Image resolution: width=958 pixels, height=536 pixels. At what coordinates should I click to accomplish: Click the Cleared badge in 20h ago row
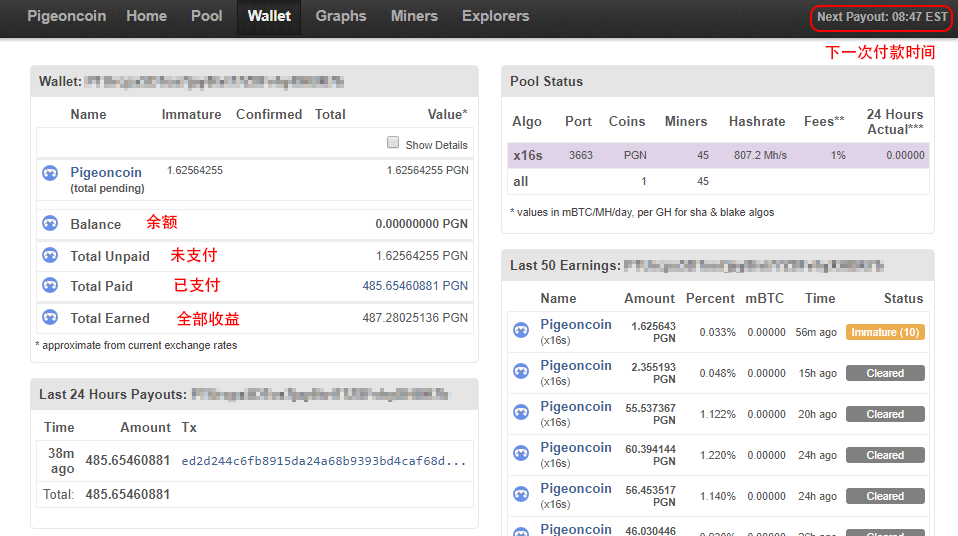[885, 414]
